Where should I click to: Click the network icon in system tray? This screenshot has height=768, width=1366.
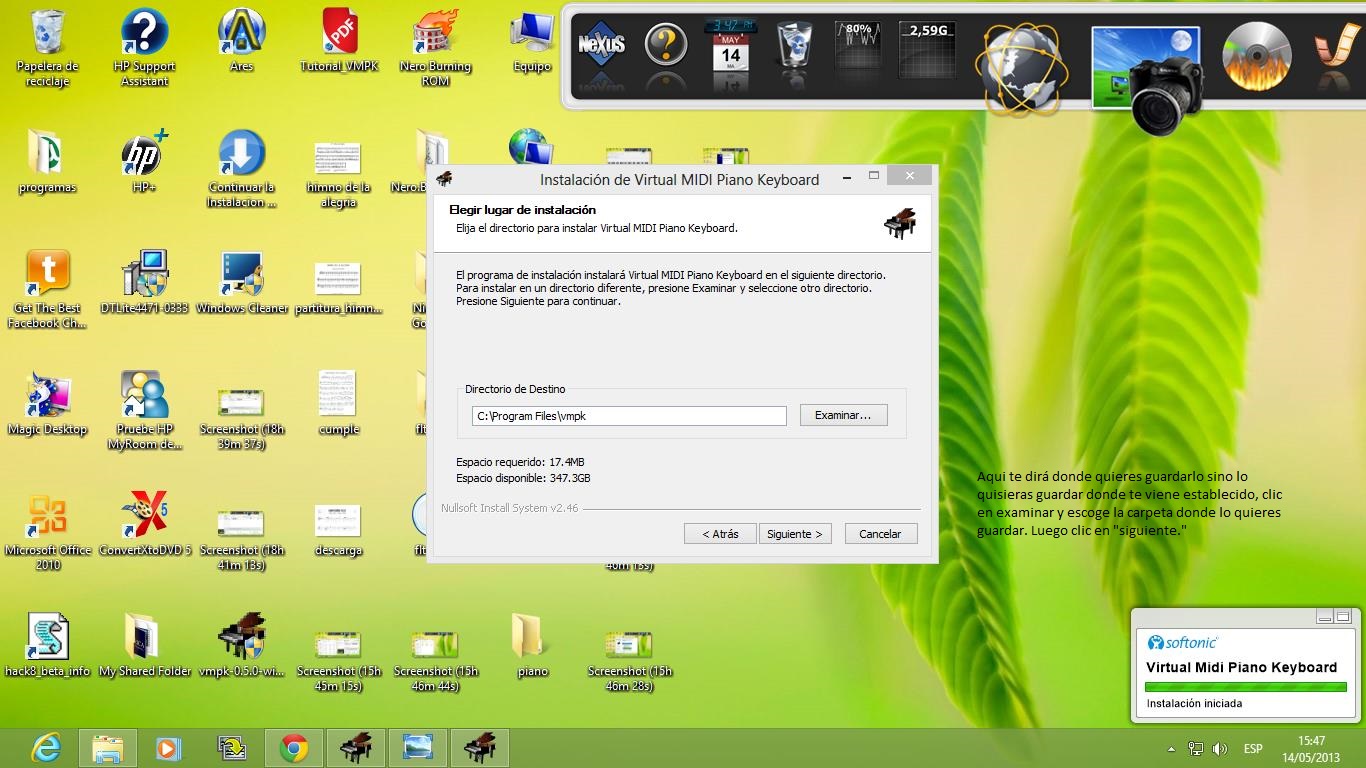coord(1195,748)
